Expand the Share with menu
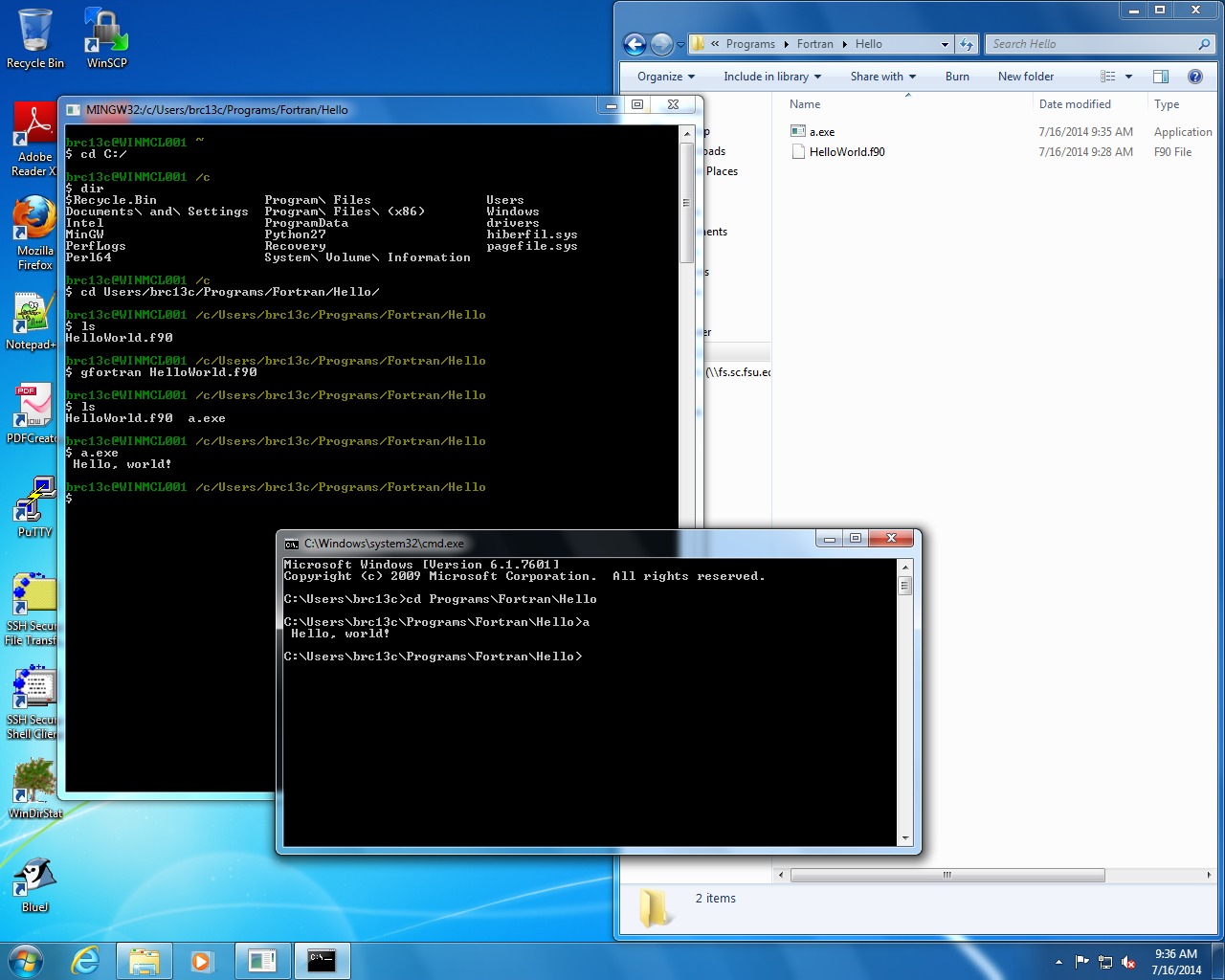The height and width of the screenshot is (980, 1225). pyautogui.click(x=881, y=76)
